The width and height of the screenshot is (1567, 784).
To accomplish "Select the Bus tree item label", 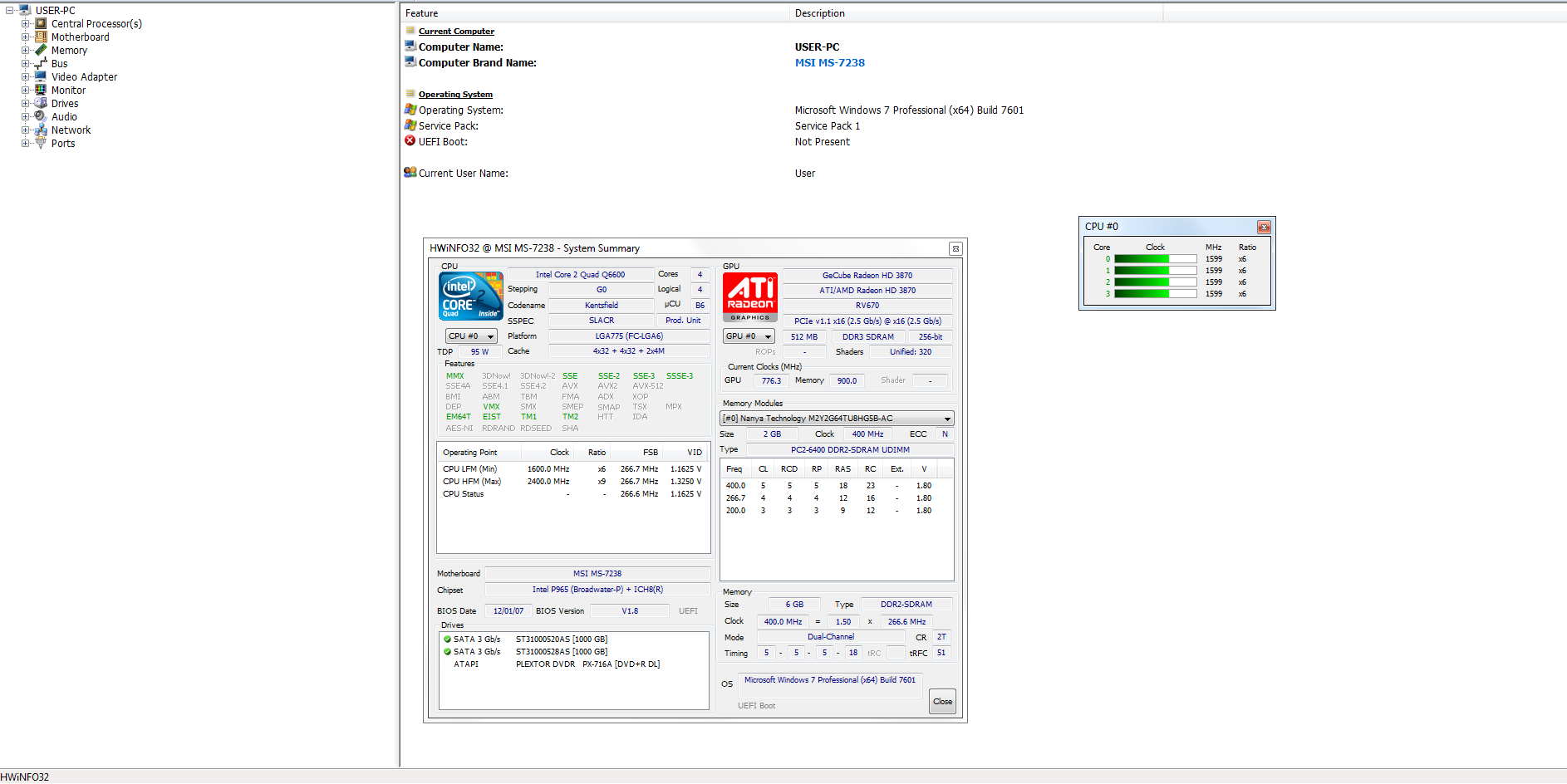I will click(60, 63).
